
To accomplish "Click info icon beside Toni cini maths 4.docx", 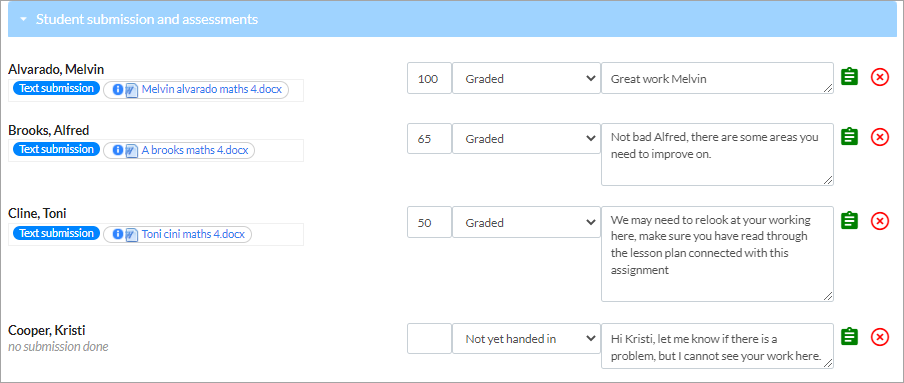I will click(117, 234).
